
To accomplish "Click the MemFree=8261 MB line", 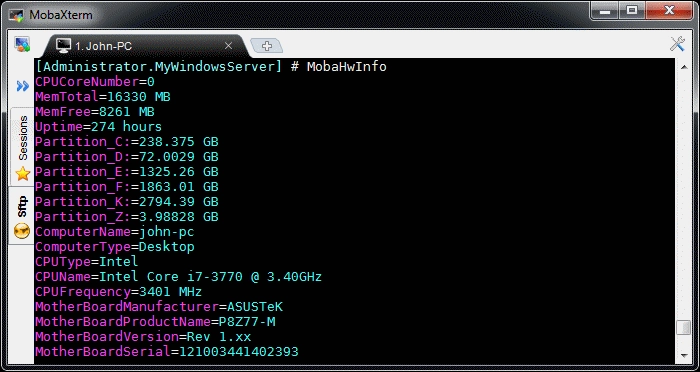I will coord(95,112).
